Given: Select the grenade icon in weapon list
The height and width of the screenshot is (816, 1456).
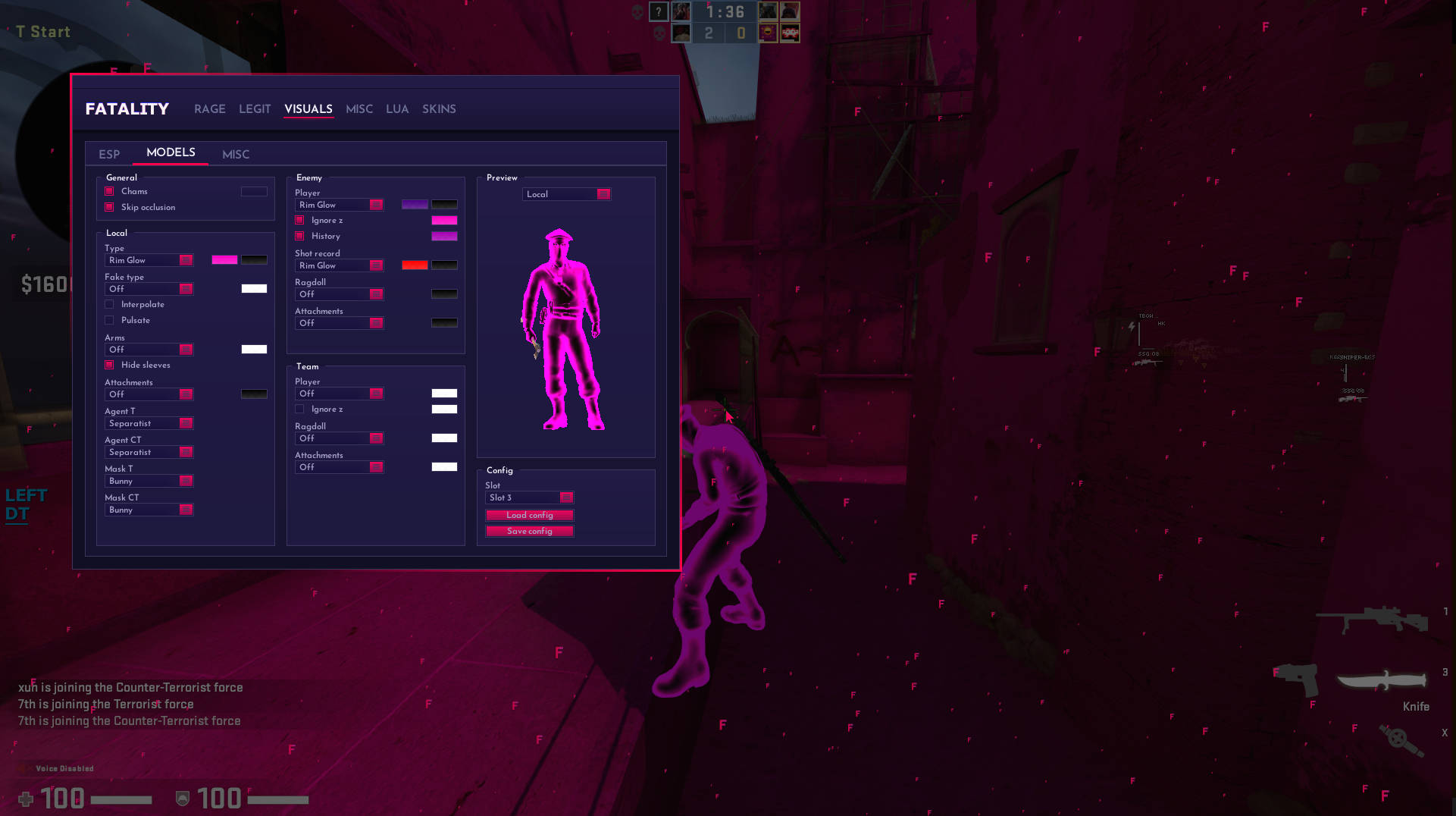Looking at the screenshot, I should click(x=1401, y=739).
